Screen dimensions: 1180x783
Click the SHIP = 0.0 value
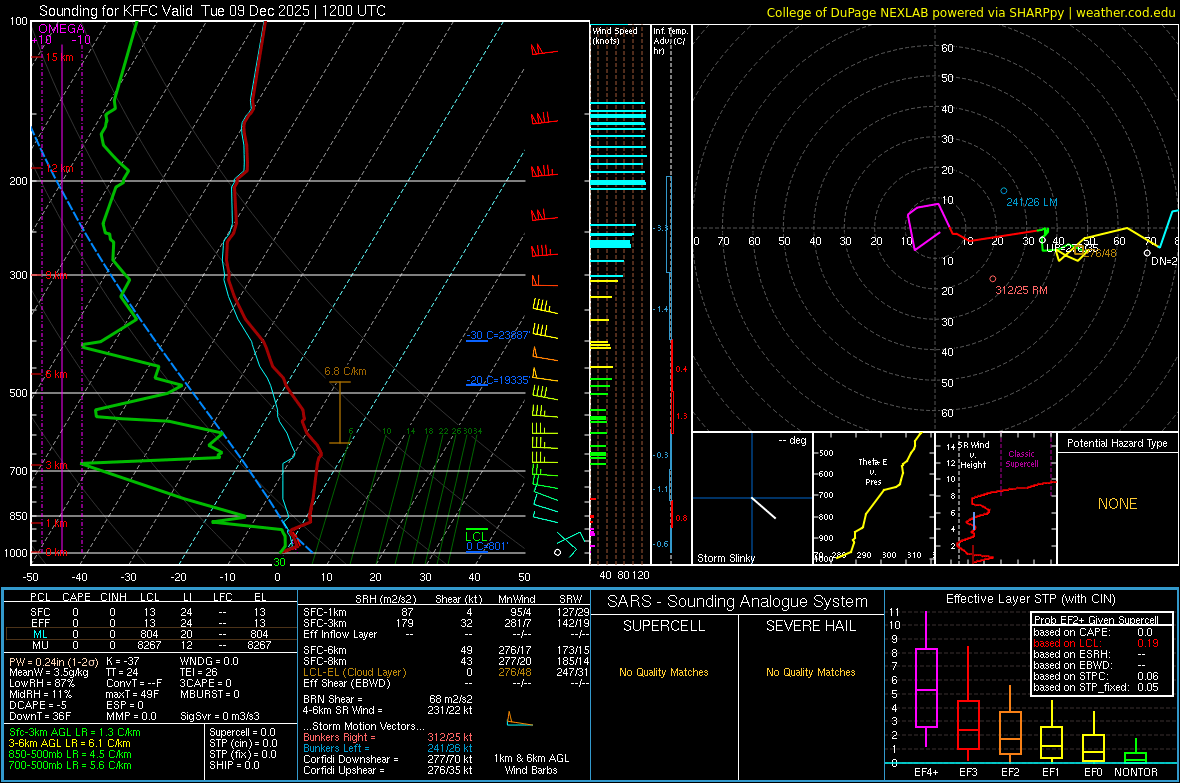coord(234,765)
